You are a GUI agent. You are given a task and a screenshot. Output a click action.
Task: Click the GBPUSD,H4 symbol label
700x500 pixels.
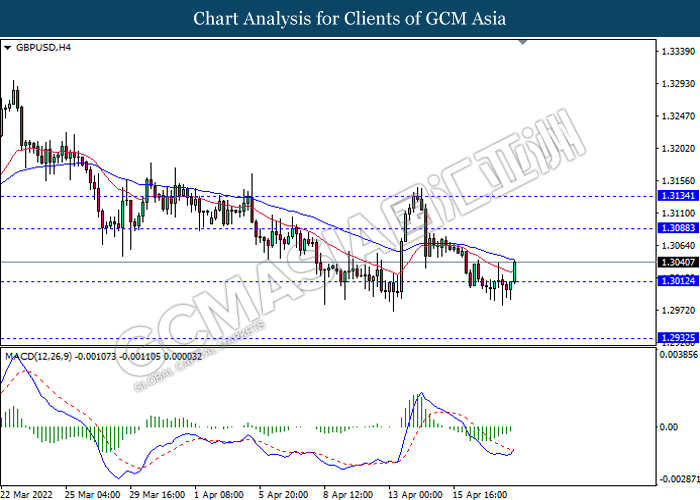pos(43,47)
